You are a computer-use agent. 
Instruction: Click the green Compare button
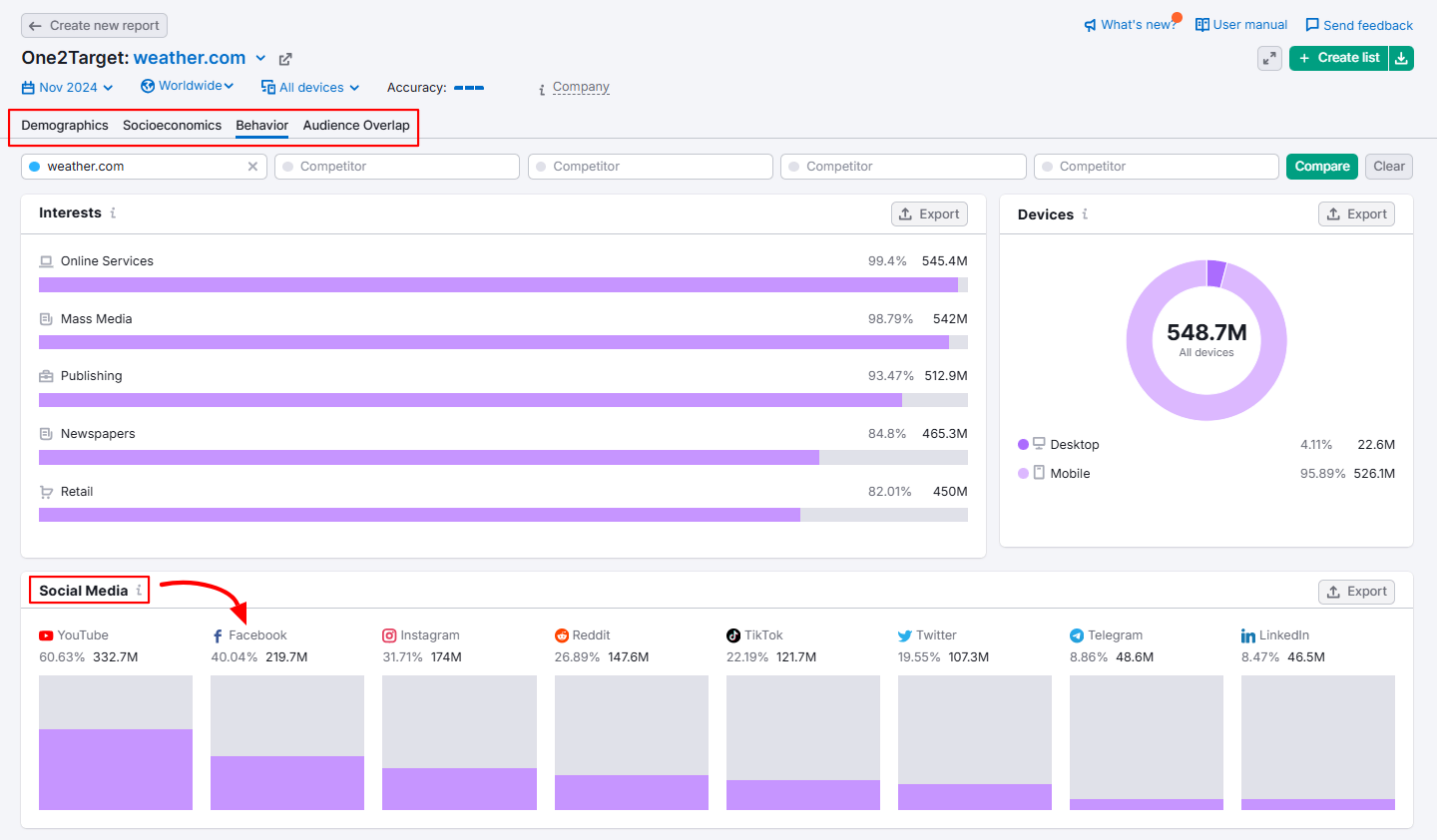[1322, 167]
